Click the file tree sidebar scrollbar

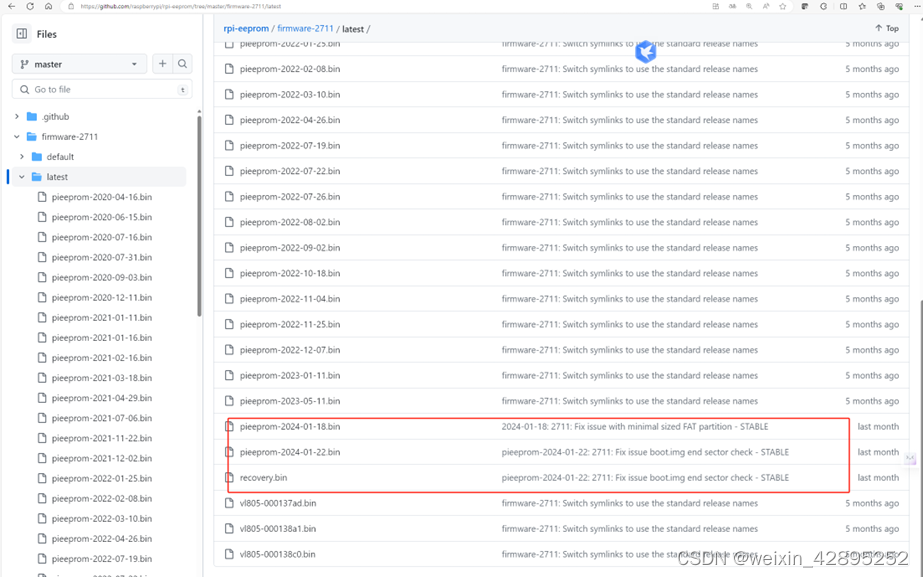[x=199, y=215]
